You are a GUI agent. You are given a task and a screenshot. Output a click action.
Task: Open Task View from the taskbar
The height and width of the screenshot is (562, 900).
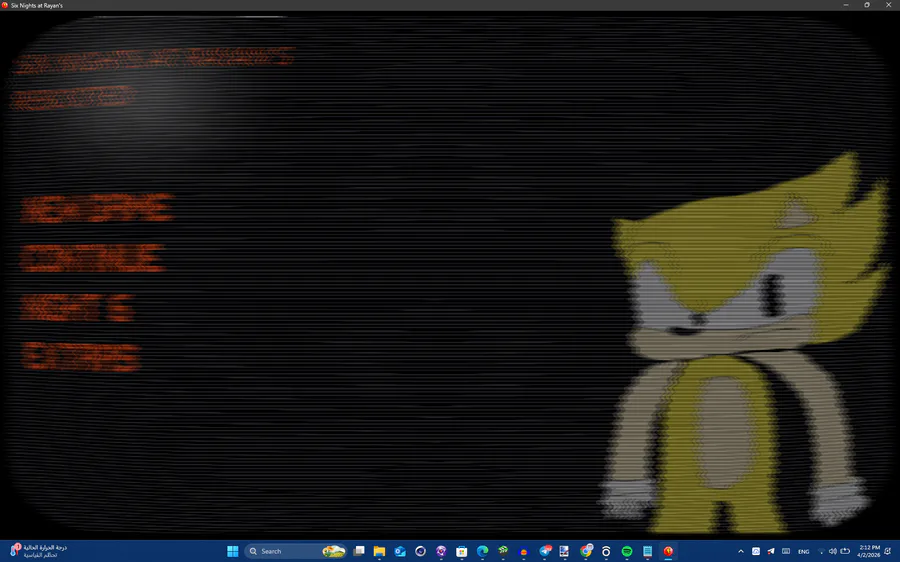coord(359,551)
